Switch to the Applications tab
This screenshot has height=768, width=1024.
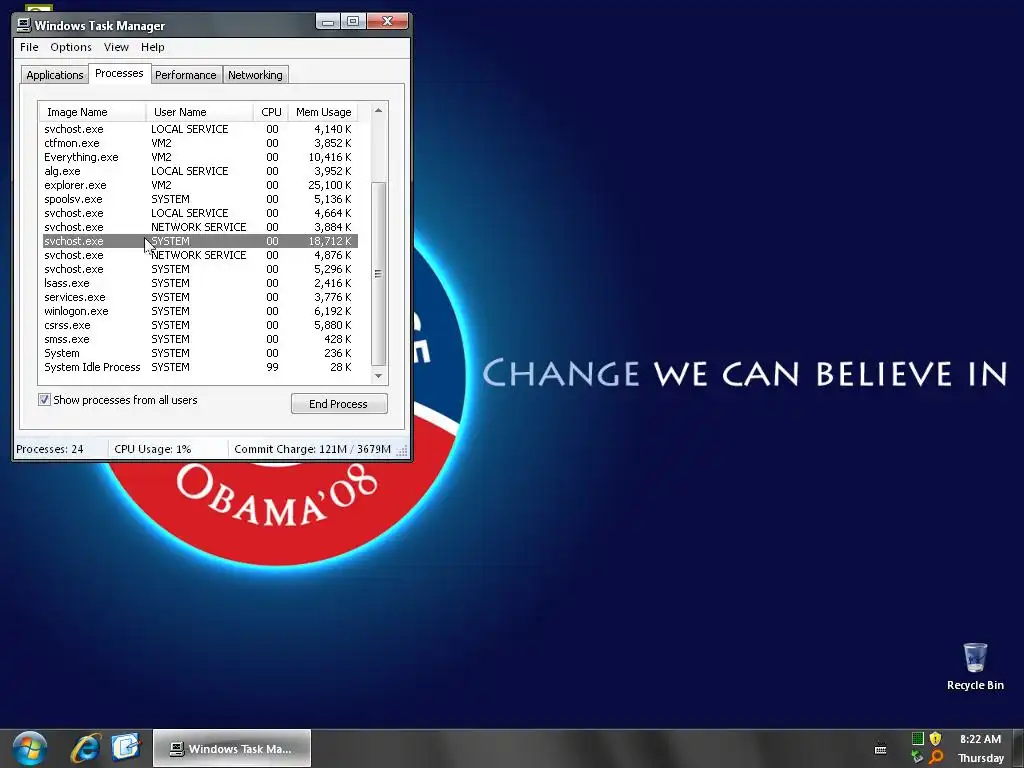(55, 75)
